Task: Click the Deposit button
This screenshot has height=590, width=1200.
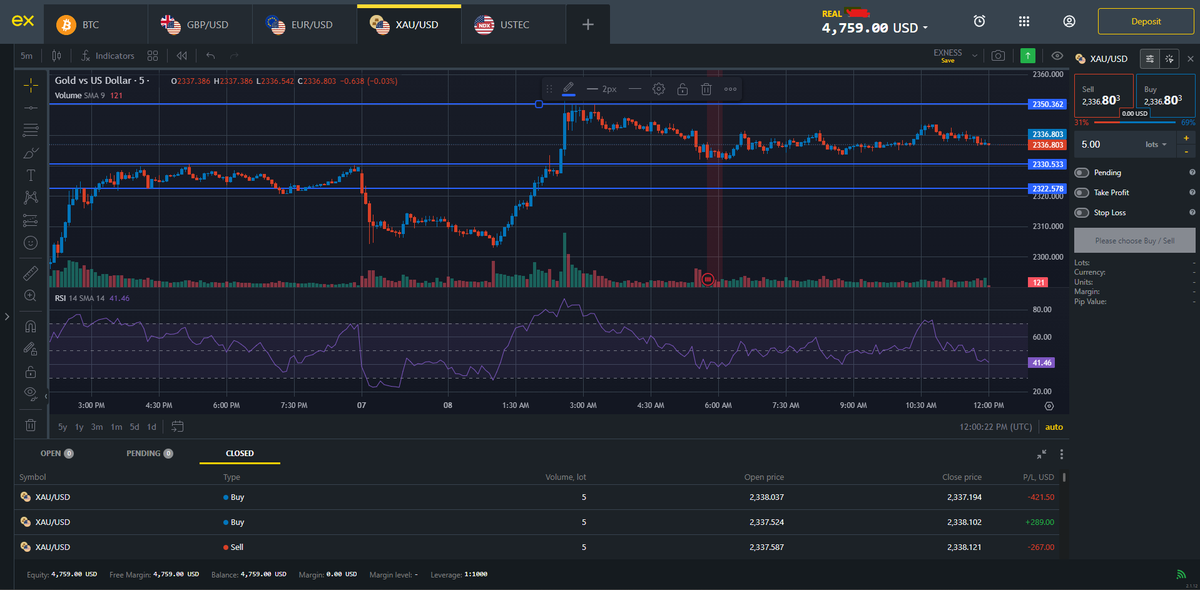Action: (1146, 21)
